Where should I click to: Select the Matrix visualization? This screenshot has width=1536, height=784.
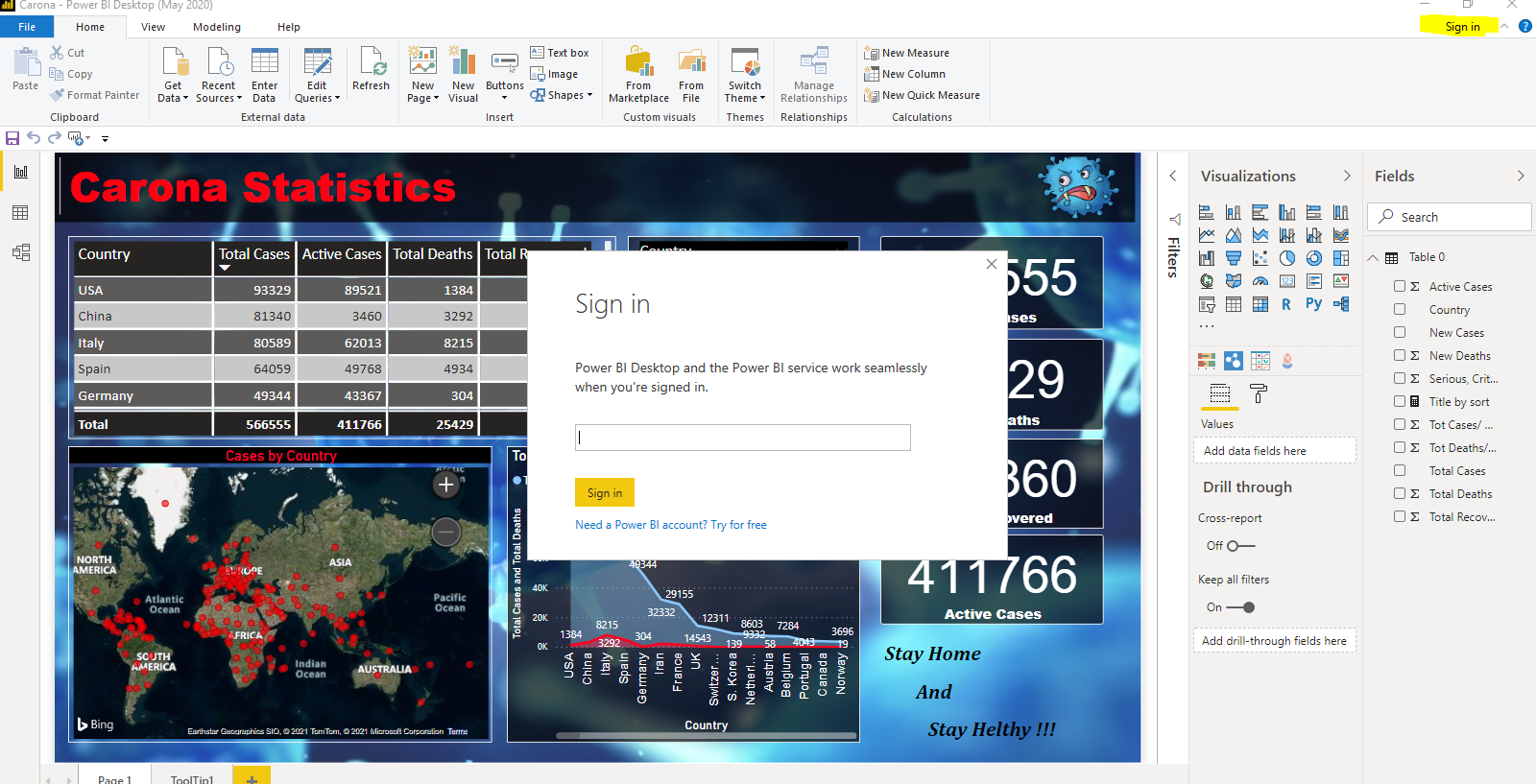tap(1260, 304)
